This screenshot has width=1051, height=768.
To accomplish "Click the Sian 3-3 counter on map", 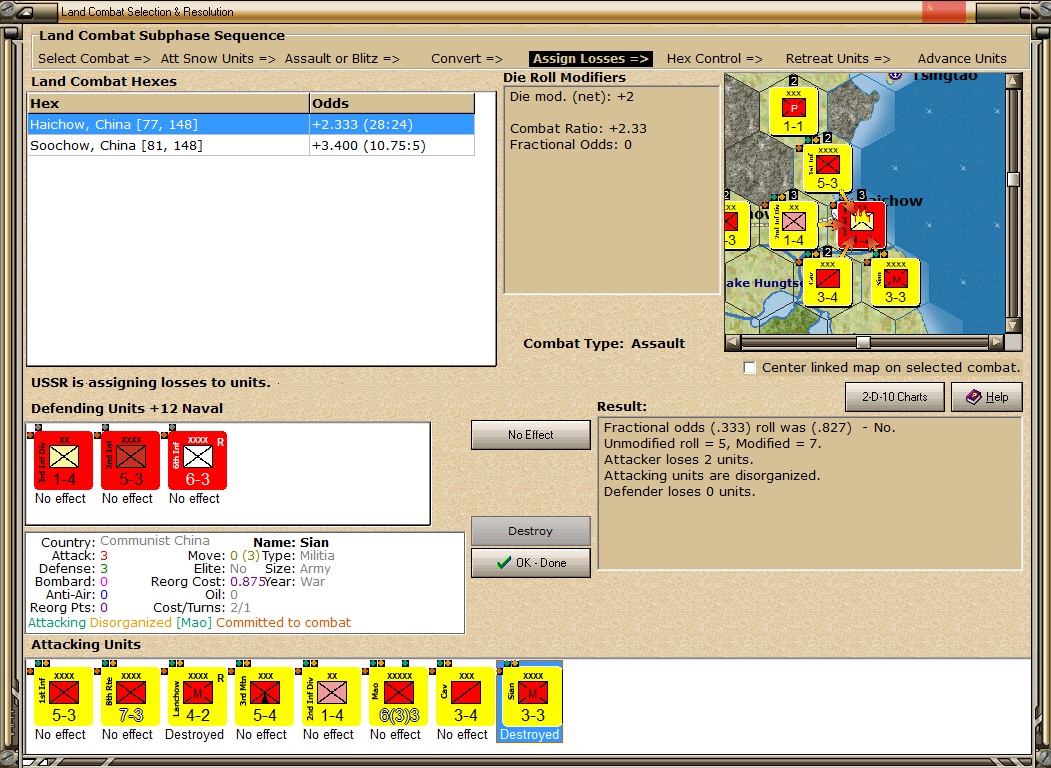I will click(x=895, y=282).
